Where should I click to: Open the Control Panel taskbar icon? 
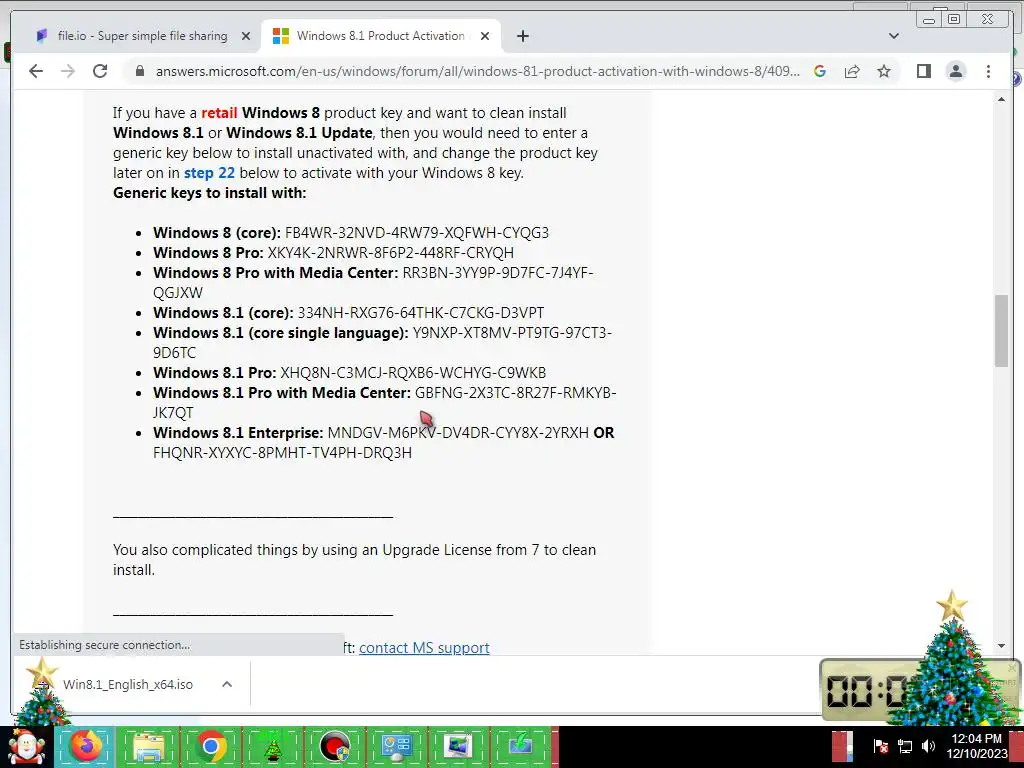tap(396, 746)
